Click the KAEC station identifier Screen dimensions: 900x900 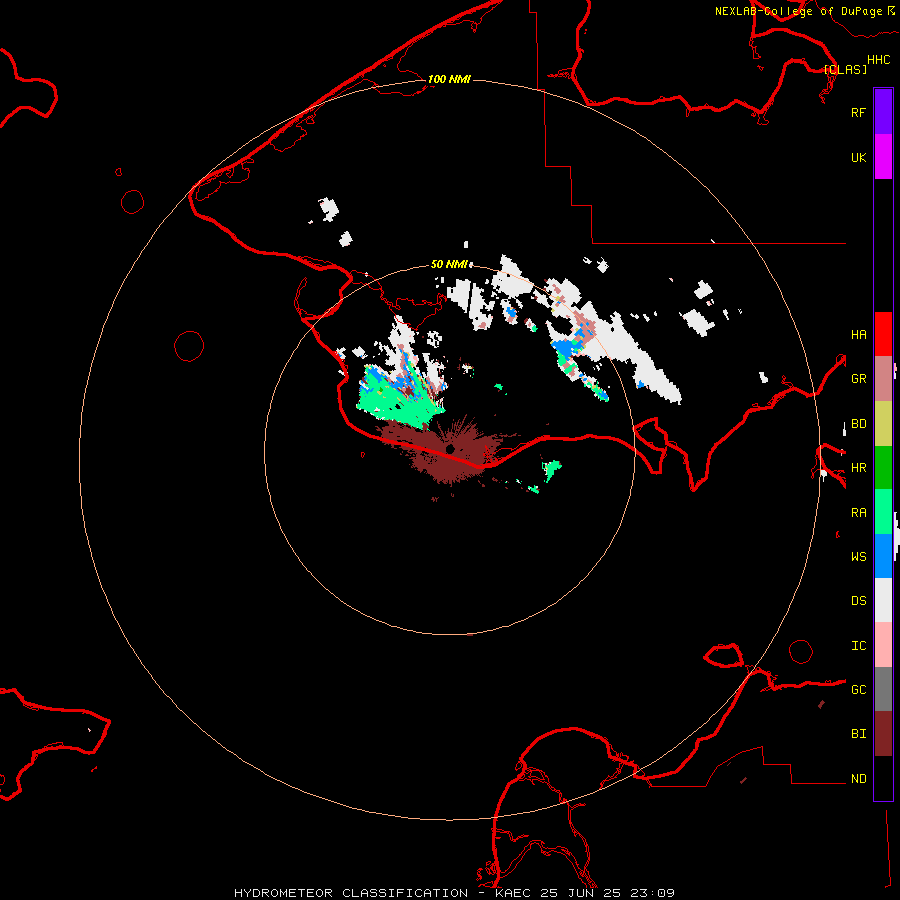(514, 893)
